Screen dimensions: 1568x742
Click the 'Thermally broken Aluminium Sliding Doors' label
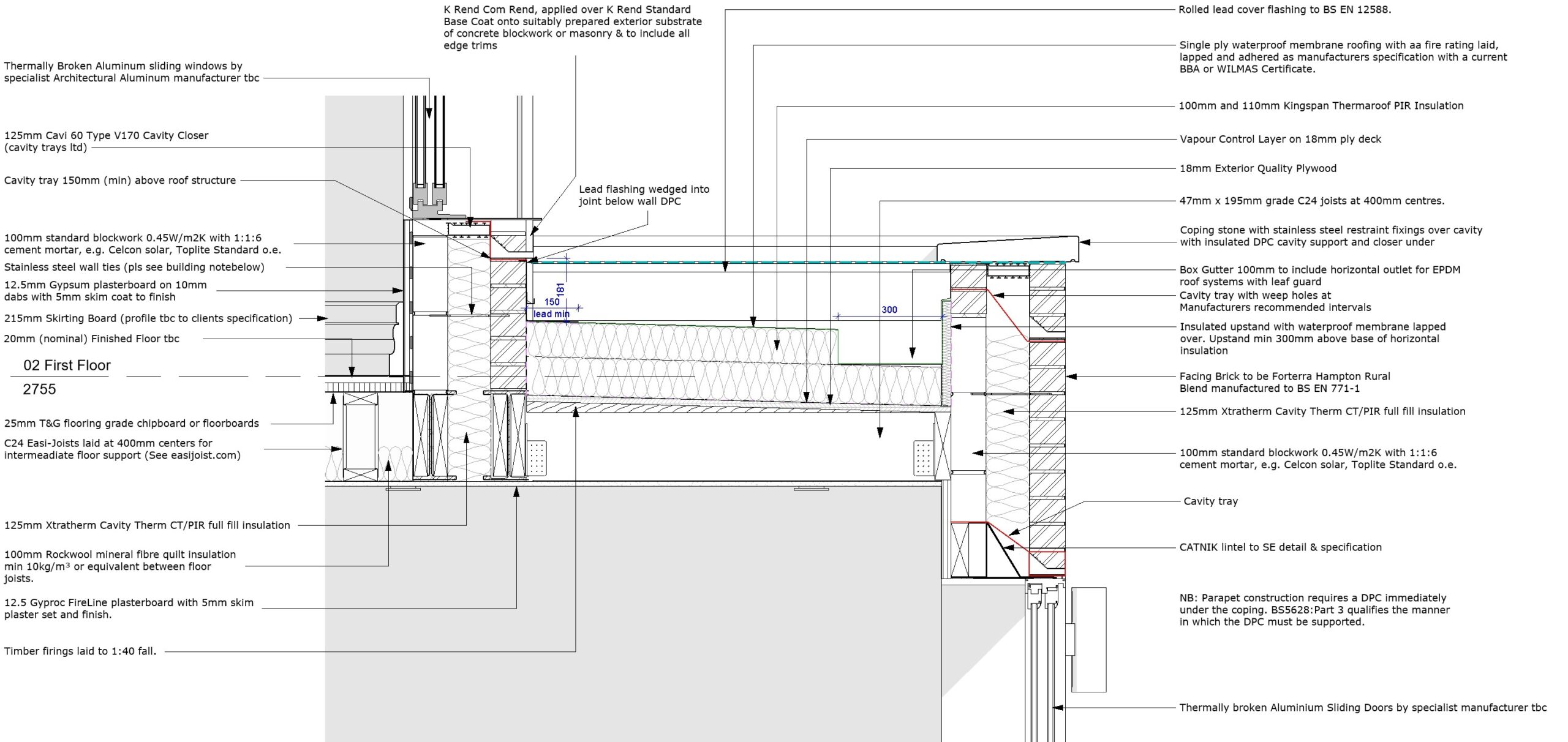[1363, 708]
